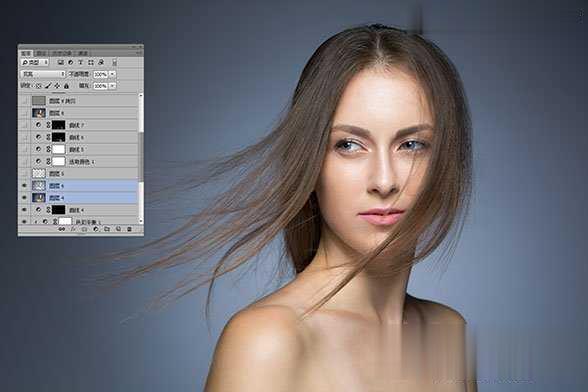Enable the smart object filter icon

point(101,62)
